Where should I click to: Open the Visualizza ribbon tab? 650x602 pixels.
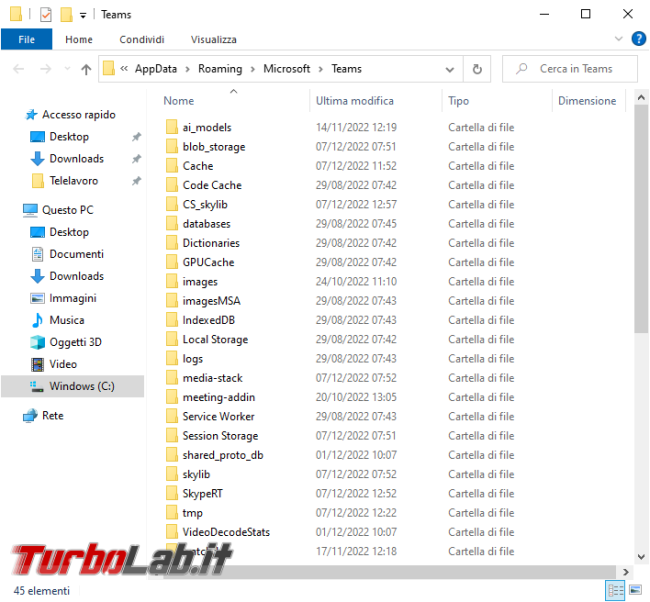point(213,39)
